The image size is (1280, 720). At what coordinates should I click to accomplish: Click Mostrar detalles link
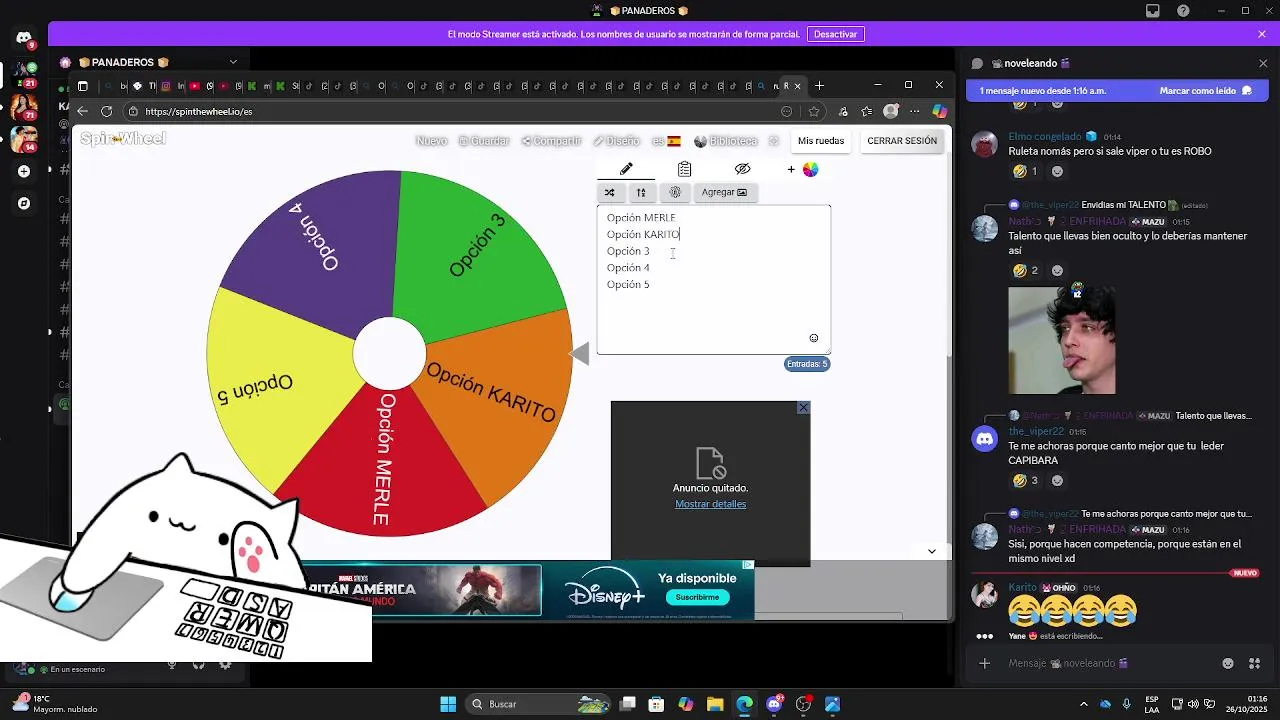tap(710, 504)
